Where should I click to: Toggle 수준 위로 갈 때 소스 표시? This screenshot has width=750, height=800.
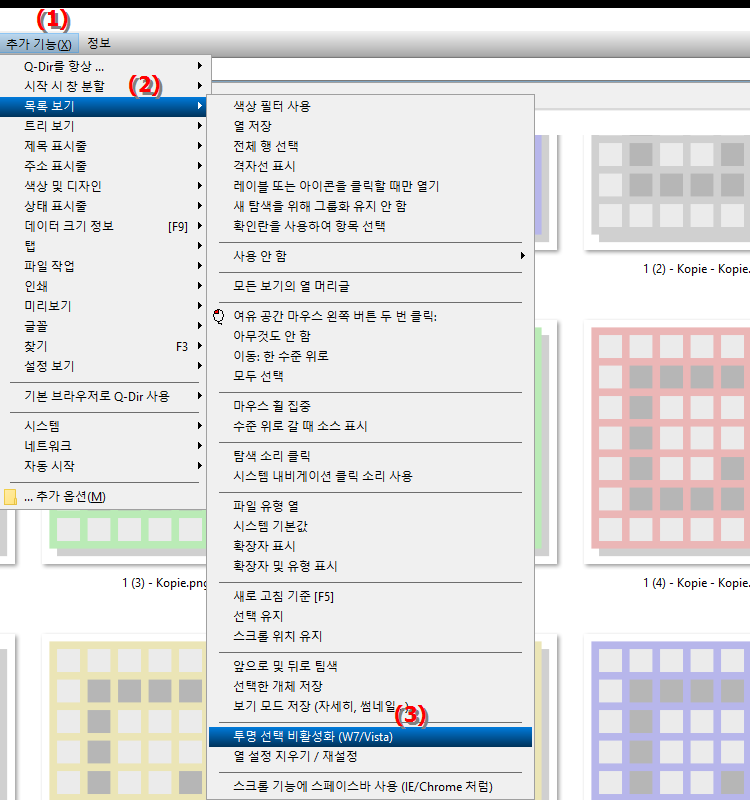(x=370, y=426)
